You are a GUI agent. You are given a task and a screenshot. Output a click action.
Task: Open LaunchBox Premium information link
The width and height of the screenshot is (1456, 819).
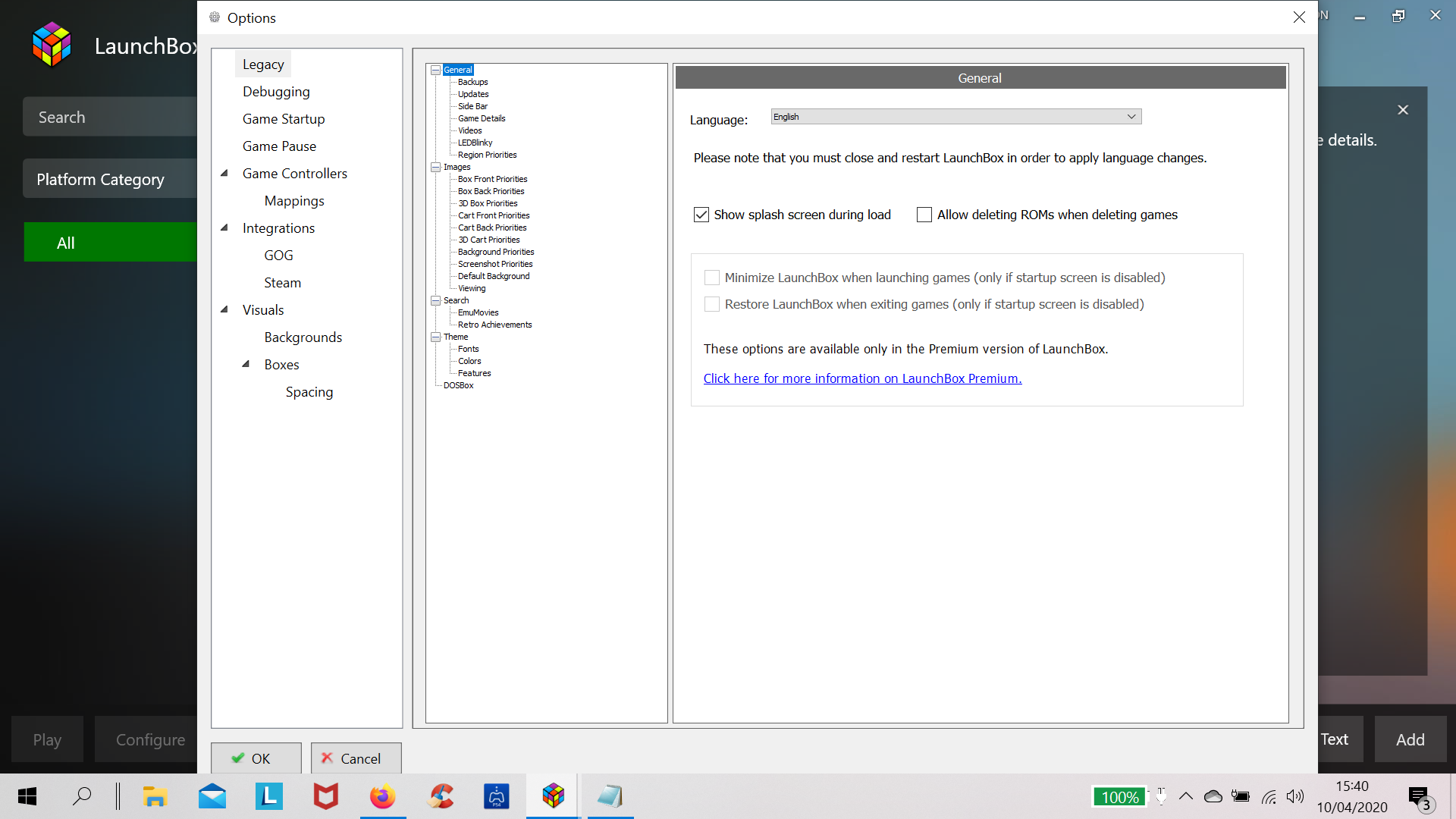[x=862, y=378]
